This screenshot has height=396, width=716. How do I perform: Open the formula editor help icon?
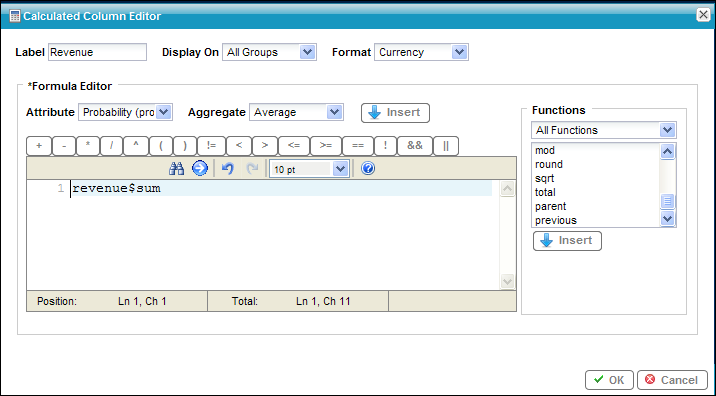368,169
